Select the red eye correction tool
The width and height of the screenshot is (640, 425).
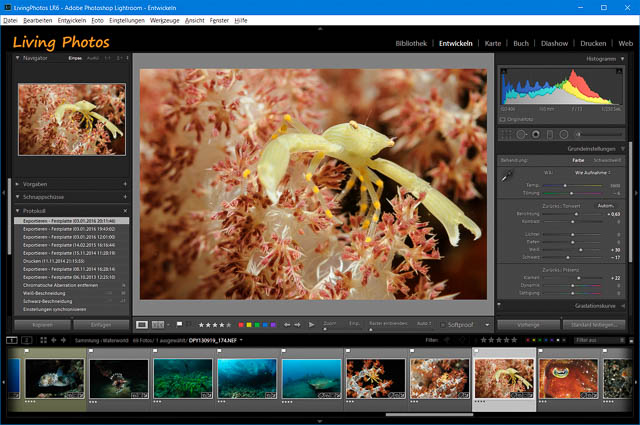pos(536,134)
